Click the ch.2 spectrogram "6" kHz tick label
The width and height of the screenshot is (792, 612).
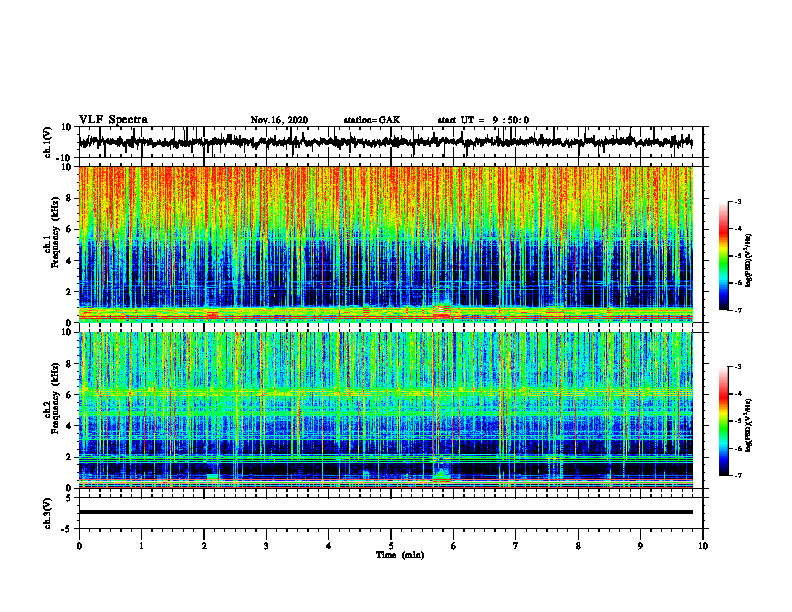69,395
